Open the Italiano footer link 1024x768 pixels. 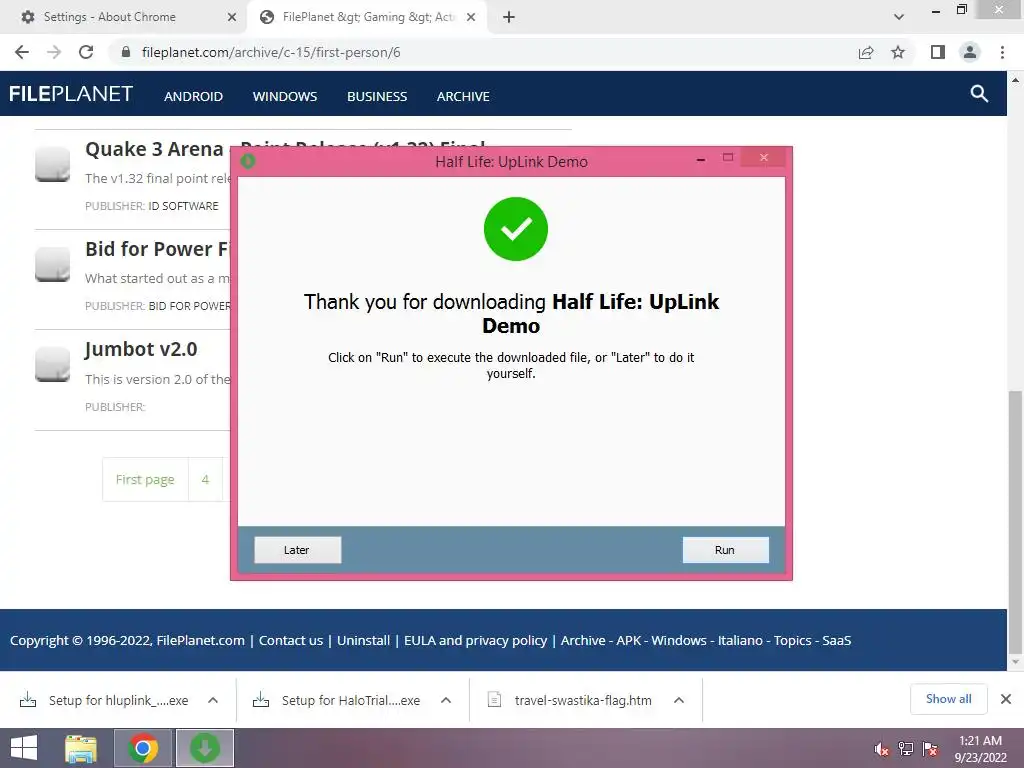(740, 641)
